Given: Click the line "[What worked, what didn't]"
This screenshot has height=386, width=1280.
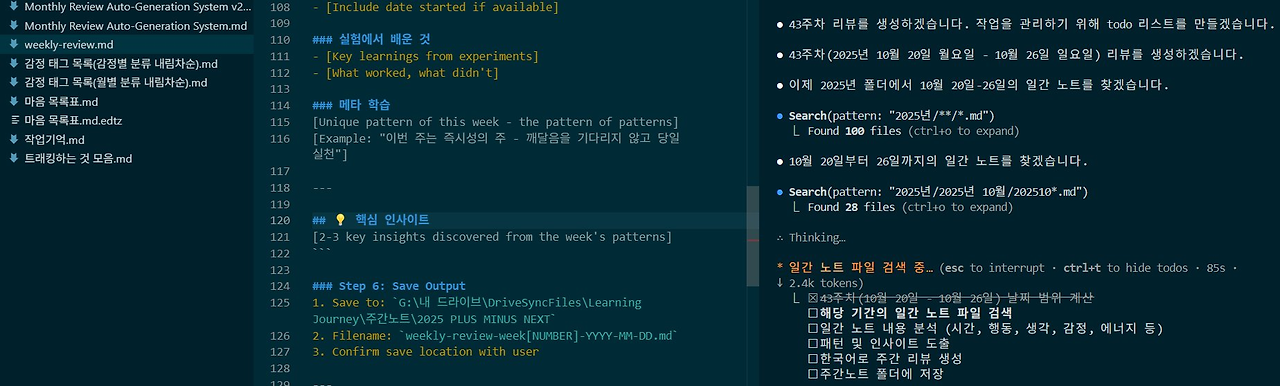Looking at the screenshot, I should click(x=405, y=73).
